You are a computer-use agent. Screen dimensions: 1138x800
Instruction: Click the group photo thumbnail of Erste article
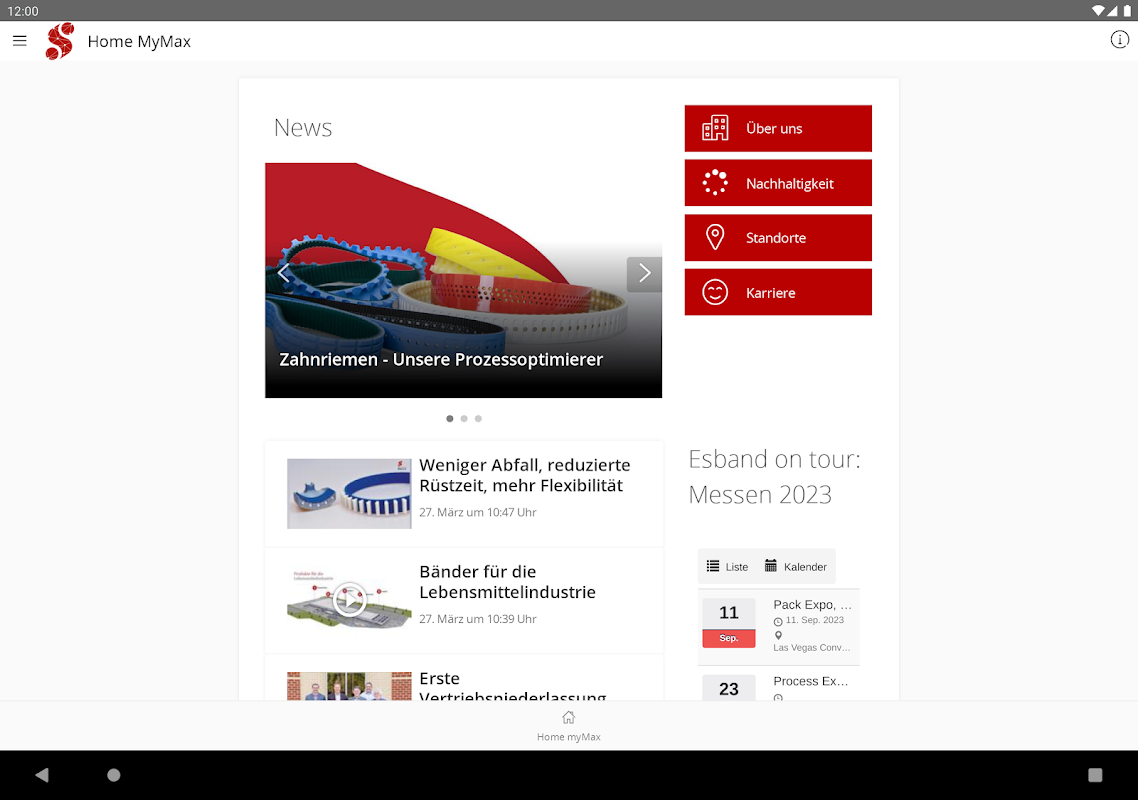pos(349,686)
